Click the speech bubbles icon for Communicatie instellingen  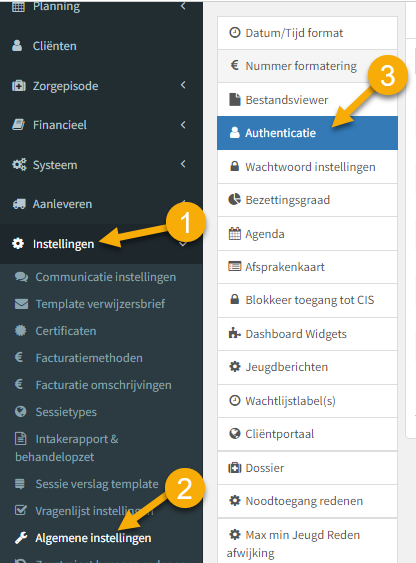click(x=21, y=277)
